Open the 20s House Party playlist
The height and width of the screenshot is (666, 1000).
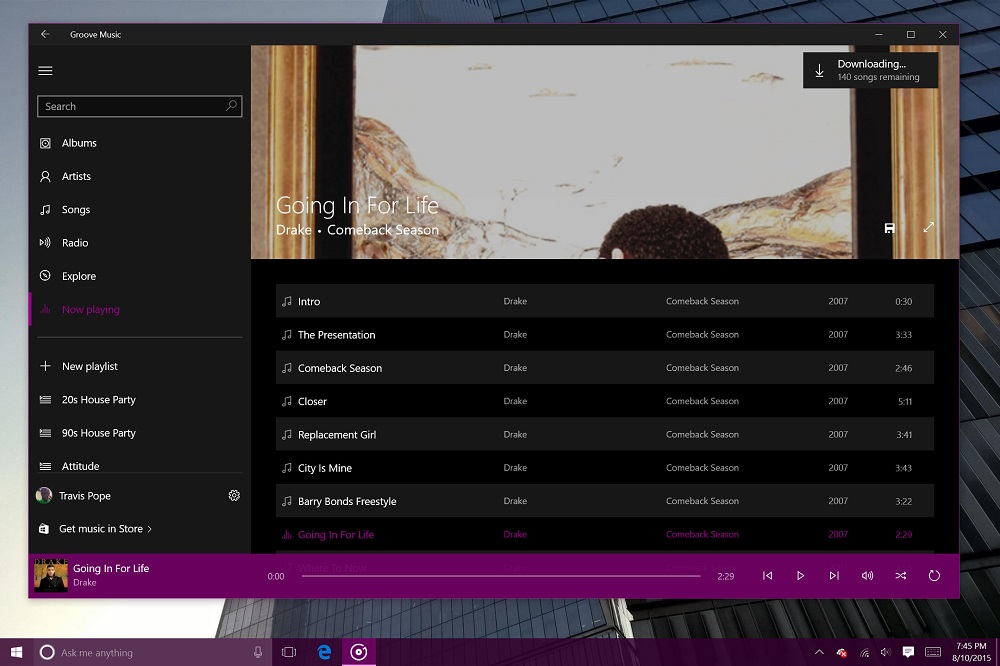click(140, 399)
